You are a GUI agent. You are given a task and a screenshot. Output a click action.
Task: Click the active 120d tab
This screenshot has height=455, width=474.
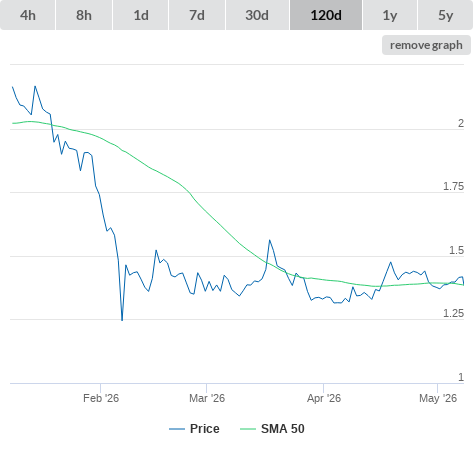click(x=326, y=15)
